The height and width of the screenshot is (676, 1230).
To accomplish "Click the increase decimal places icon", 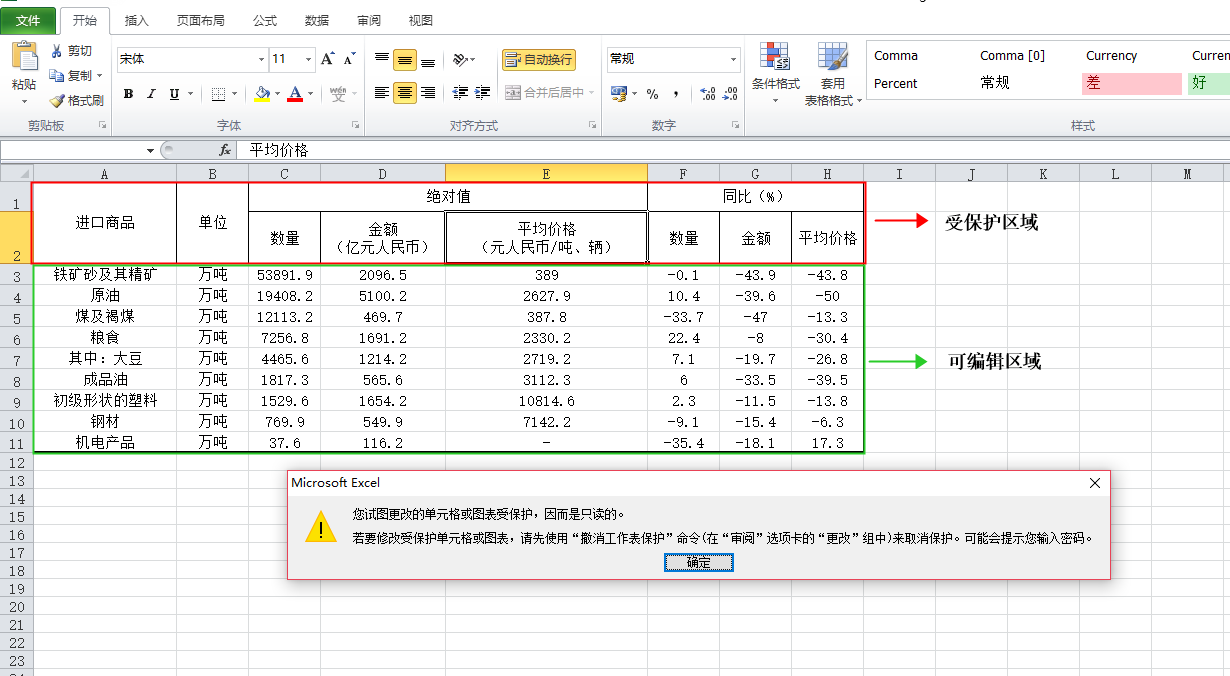I will (707, 95).
